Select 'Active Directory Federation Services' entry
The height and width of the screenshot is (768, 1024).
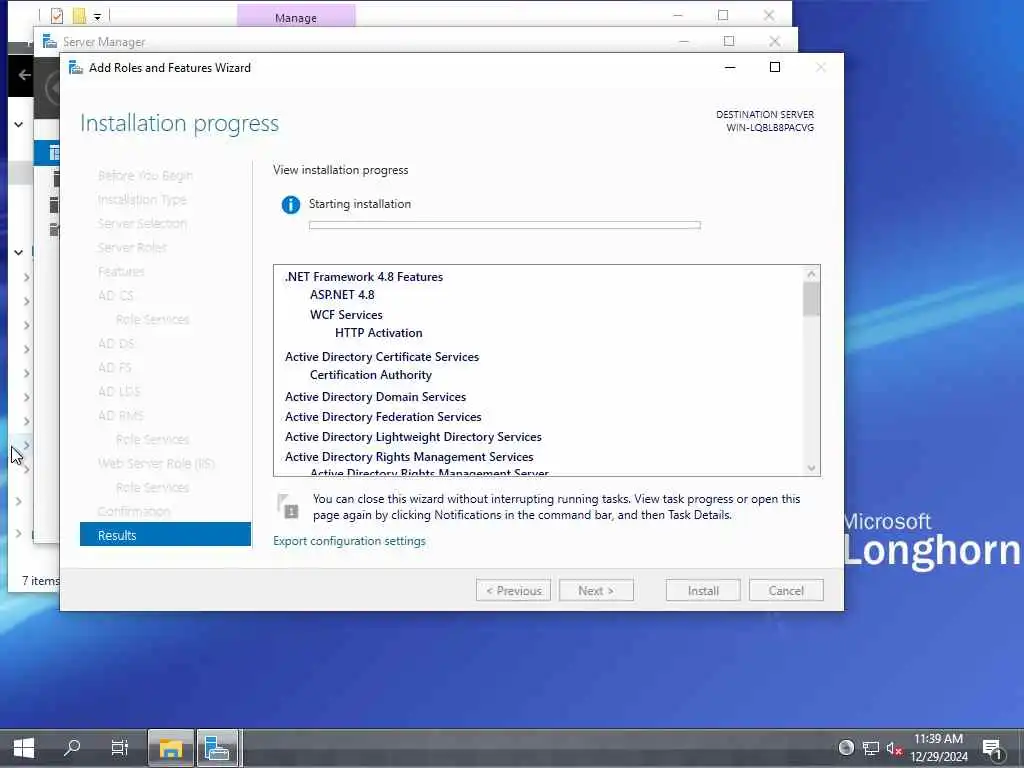(383, 417)
